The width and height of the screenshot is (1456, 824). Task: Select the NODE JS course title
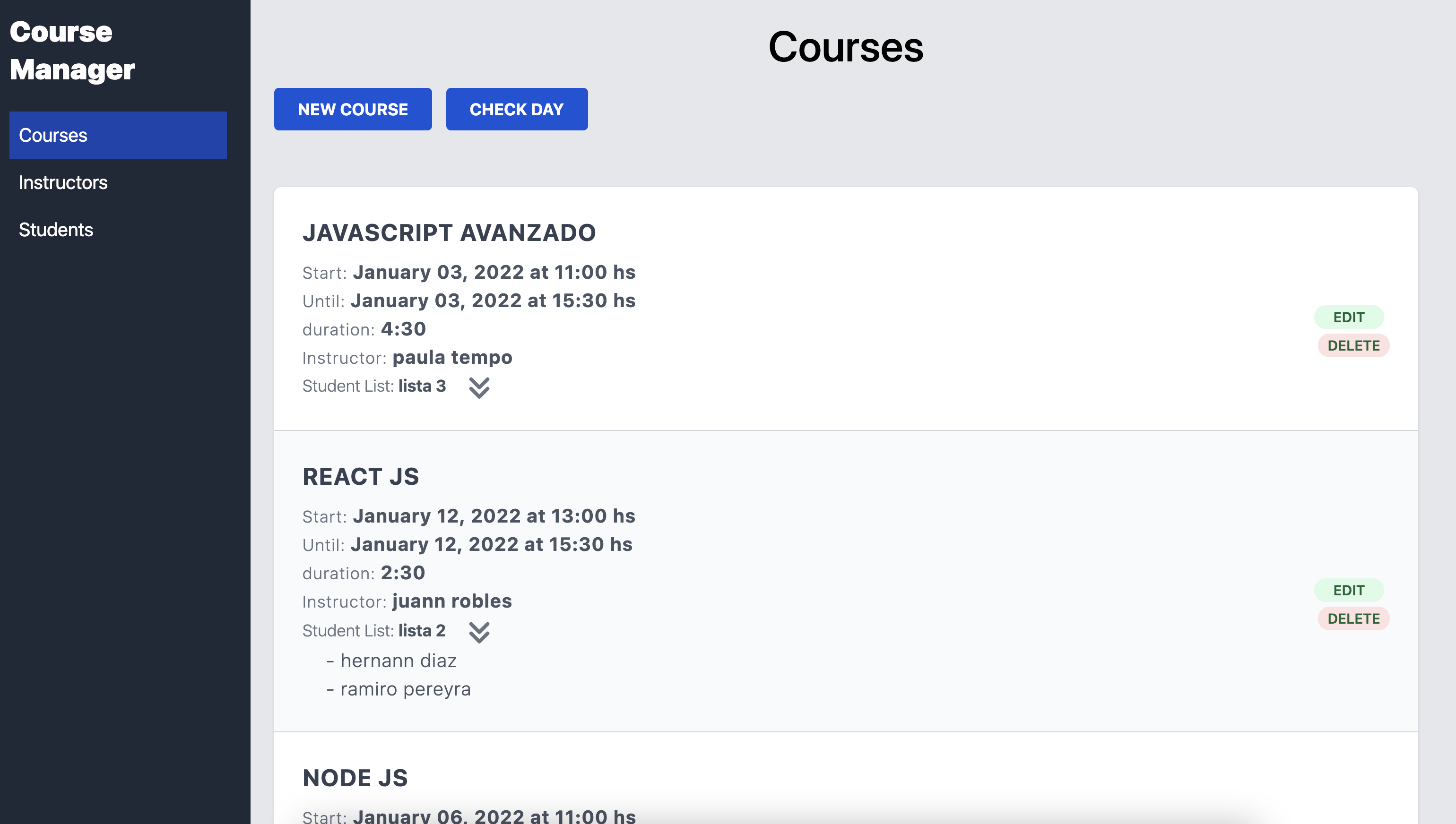(355, 778)
